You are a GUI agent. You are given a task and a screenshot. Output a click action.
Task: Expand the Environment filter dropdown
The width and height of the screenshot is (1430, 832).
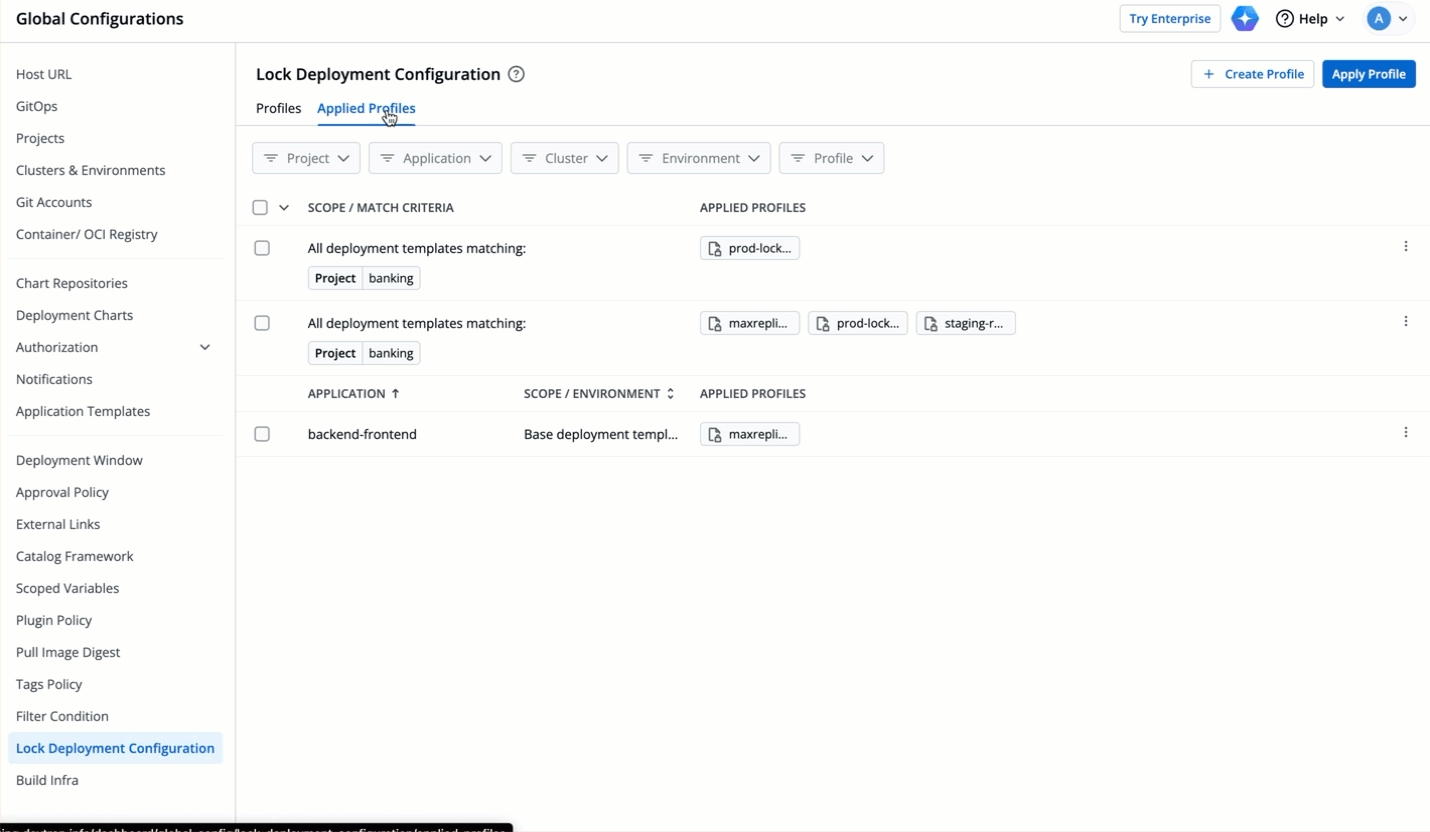[699, 158]
